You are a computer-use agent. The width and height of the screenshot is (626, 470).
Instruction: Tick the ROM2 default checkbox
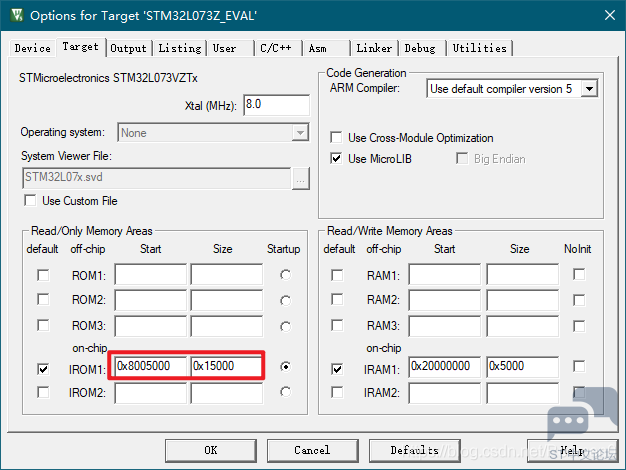pos(43,299)
